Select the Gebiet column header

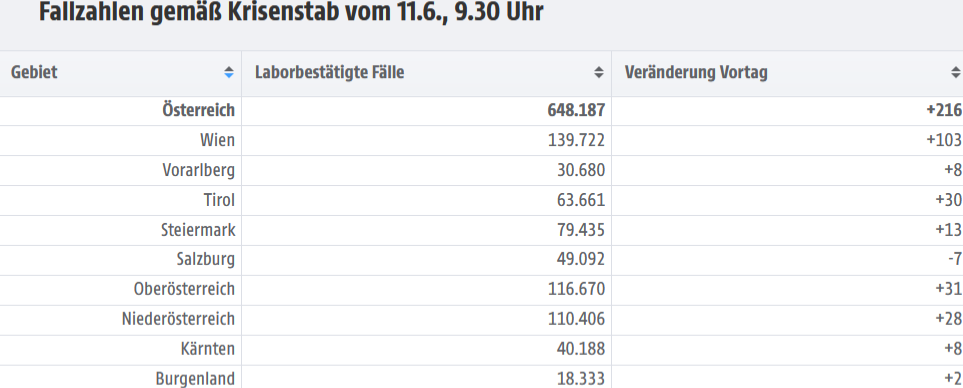(121, 73)
